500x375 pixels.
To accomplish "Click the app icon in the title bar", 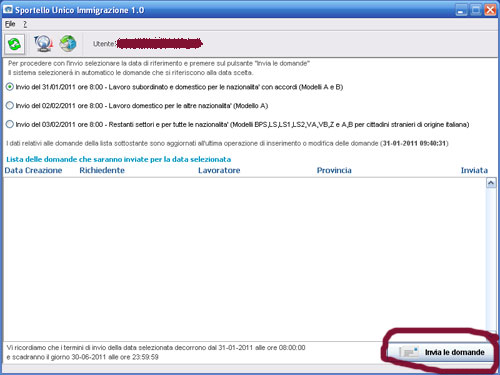I will (8, 10).
